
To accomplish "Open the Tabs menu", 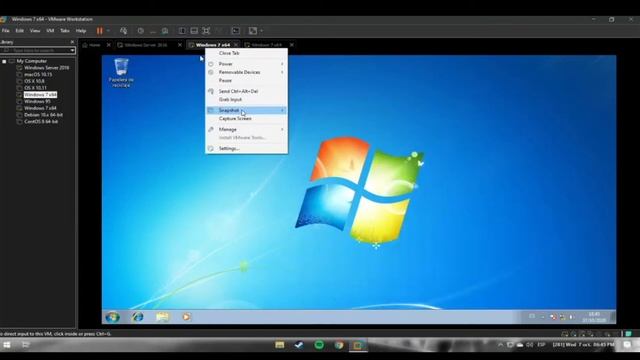I will 65,31.
